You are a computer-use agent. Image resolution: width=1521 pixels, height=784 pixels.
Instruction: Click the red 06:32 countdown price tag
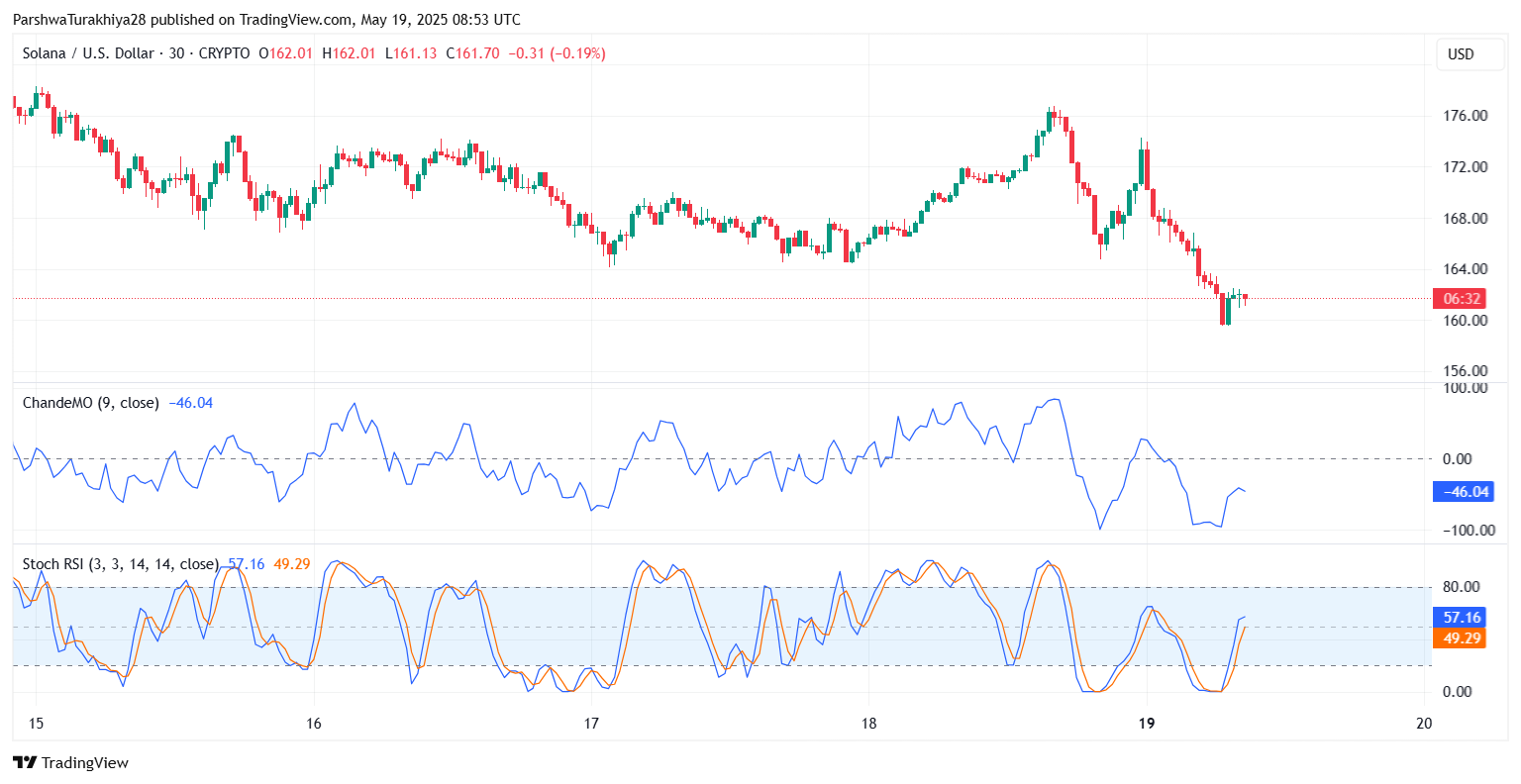[1461, 298]
